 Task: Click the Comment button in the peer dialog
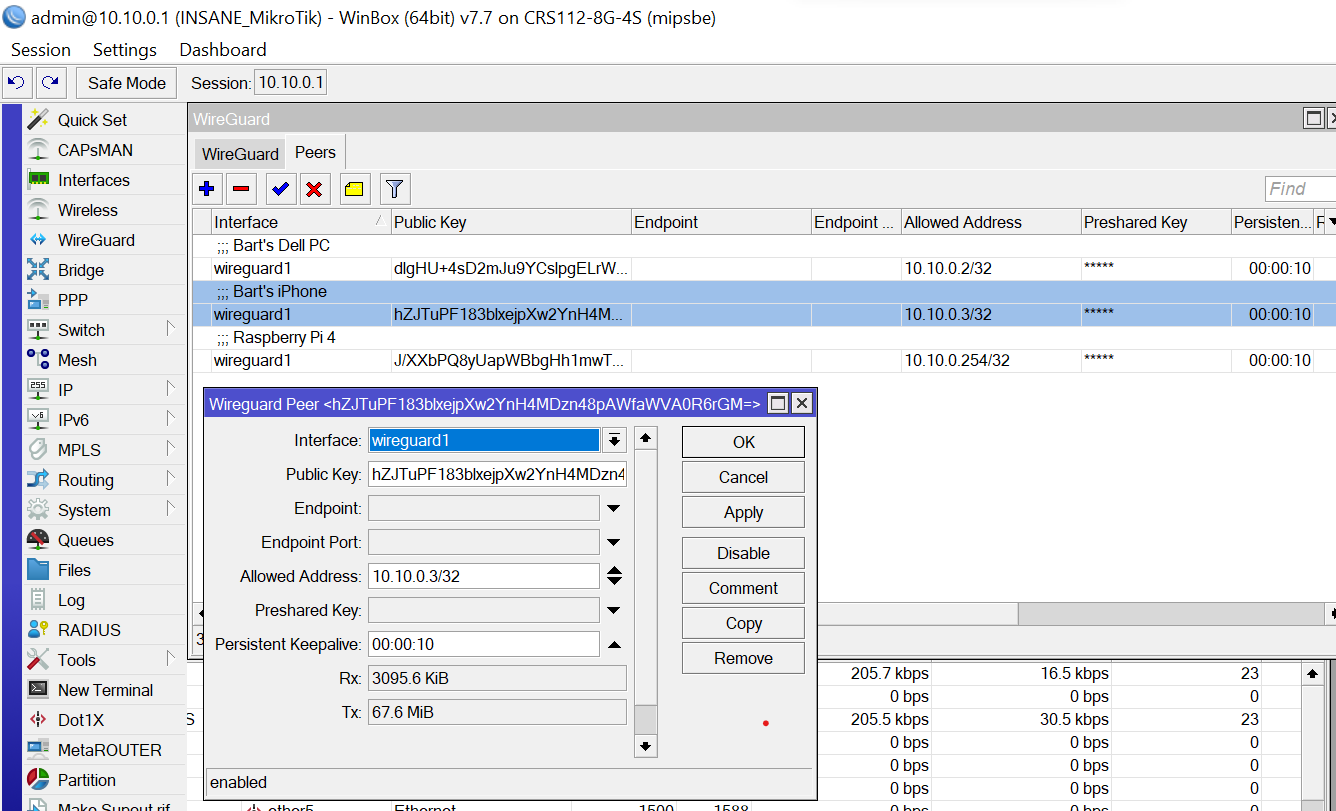[743, 588]
